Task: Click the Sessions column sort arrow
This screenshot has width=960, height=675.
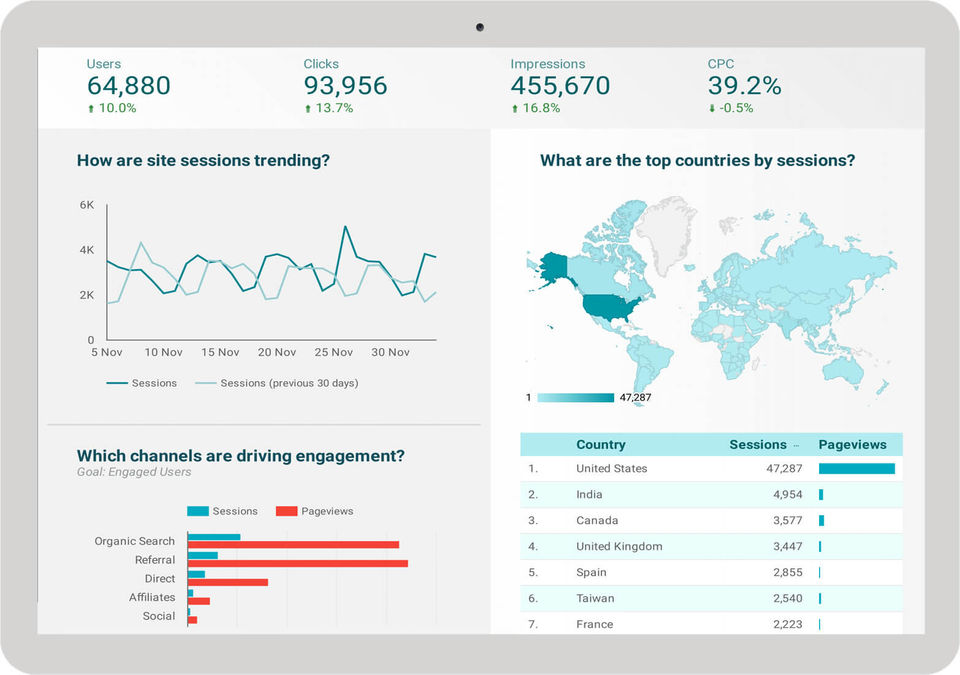Action: click(796, 445)
